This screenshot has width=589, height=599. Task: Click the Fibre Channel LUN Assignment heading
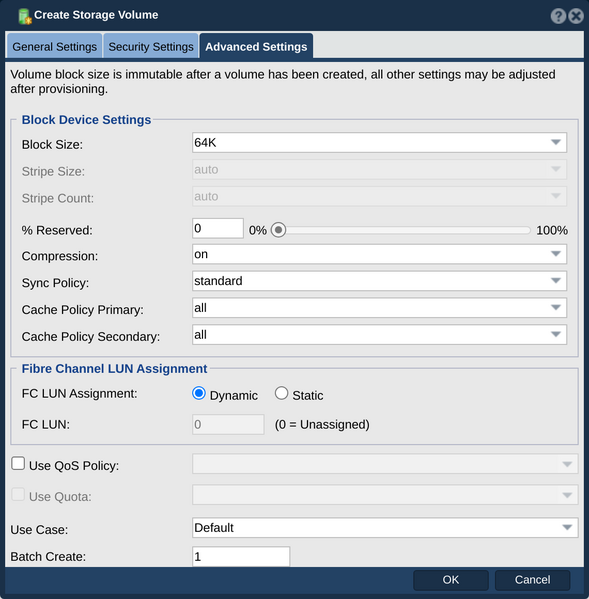(x=114, y=369)
